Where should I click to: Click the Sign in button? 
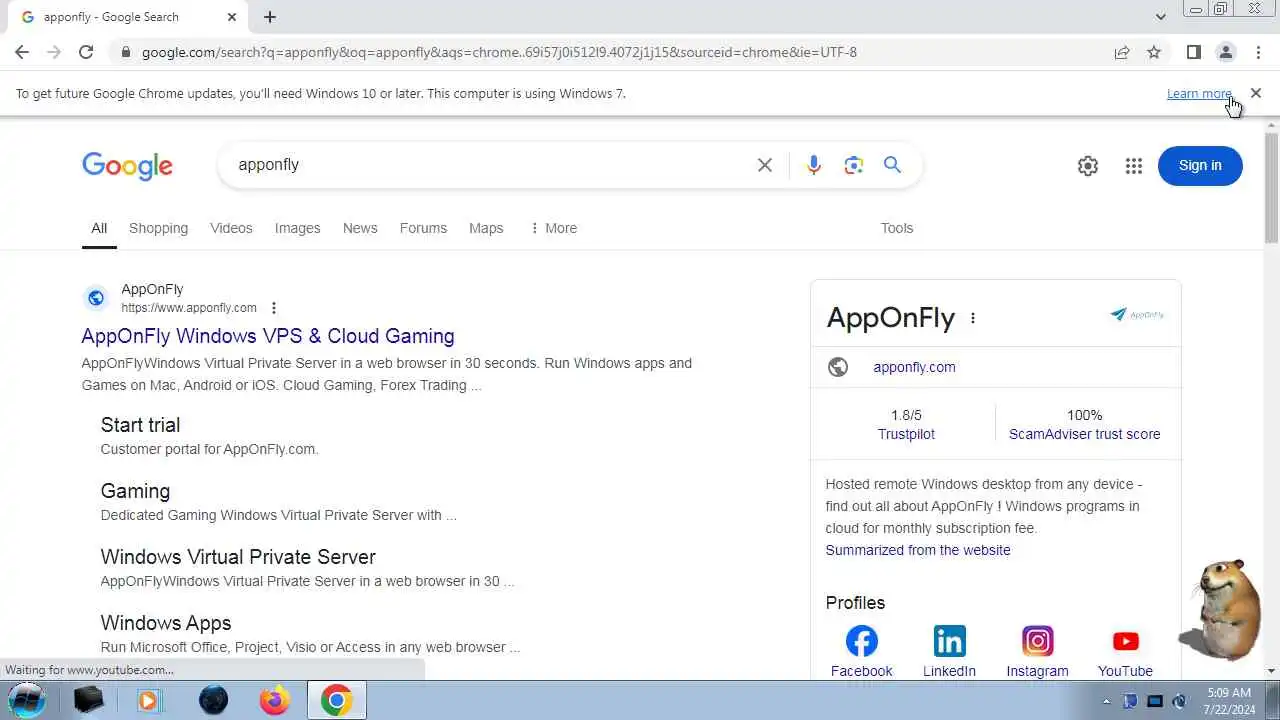click(x=1200, y=166)
